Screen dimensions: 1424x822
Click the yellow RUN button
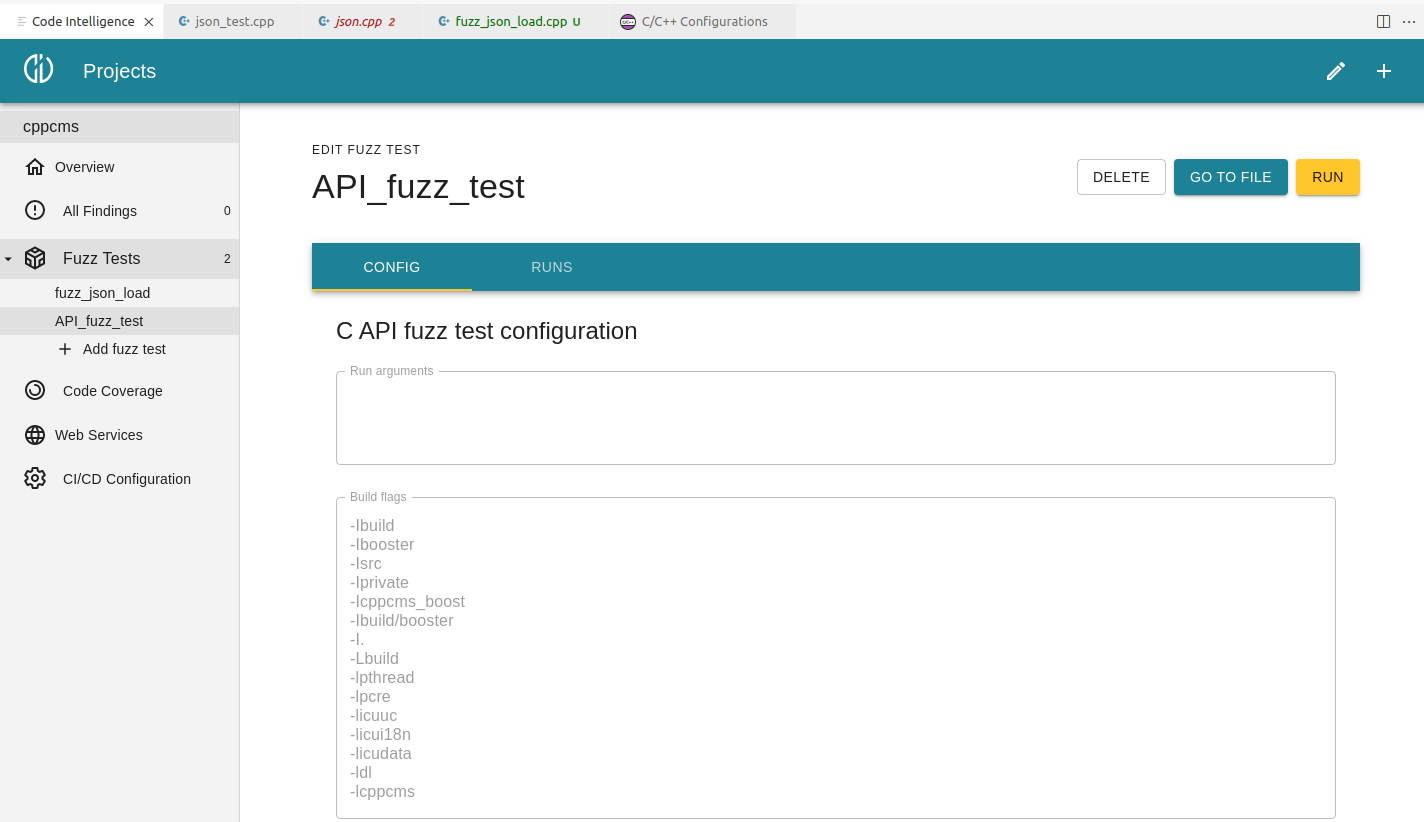coord(1328,177)
